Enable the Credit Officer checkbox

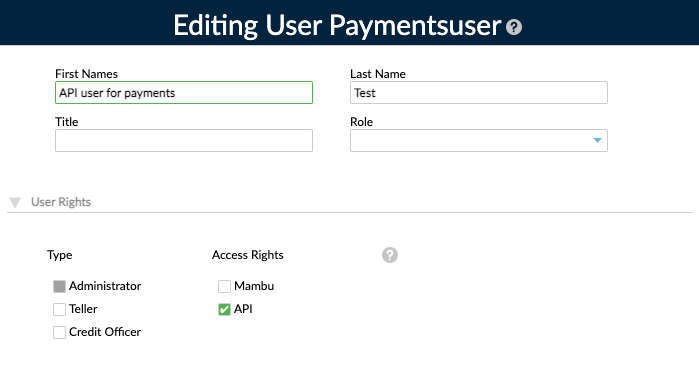59,332
